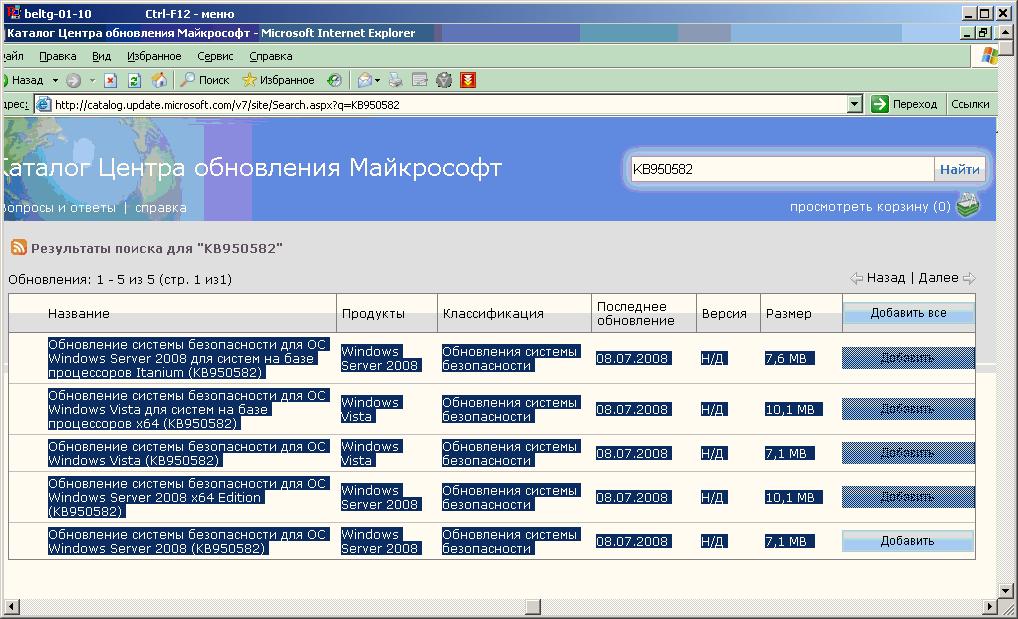Click Добавить for the last Server 2008 update
The height and width of the screenshot is (619, 1018).
(908, 541)
